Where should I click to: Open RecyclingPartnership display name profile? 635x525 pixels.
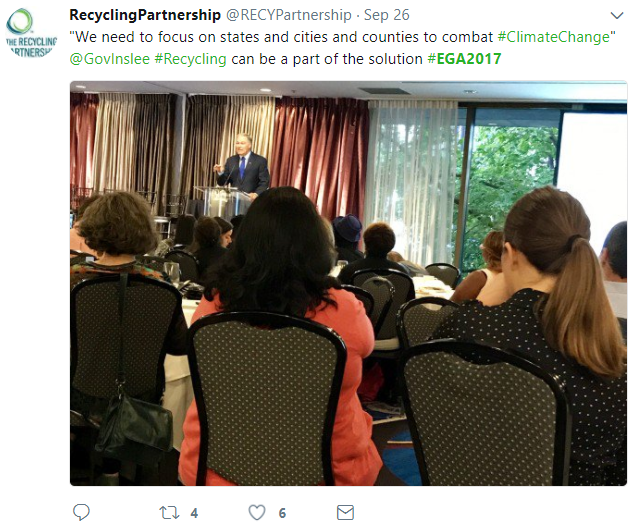(x=145, y=15)
